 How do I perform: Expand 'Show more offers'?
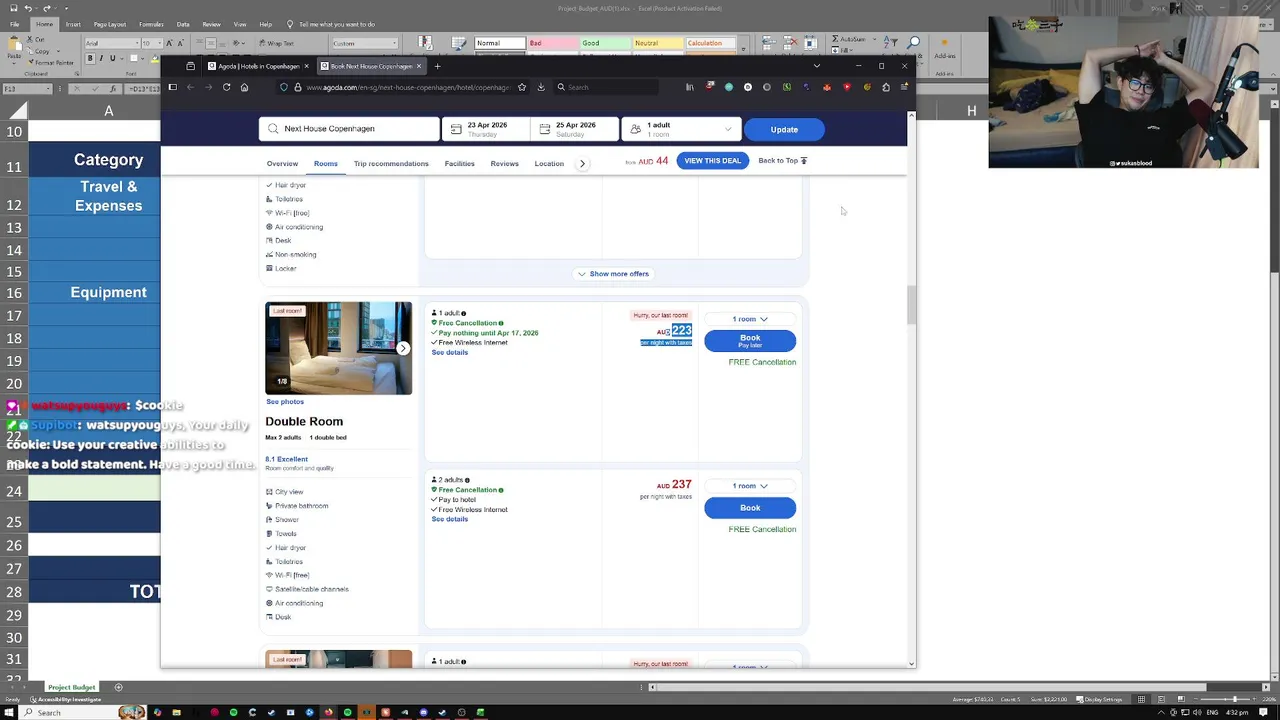614,274
